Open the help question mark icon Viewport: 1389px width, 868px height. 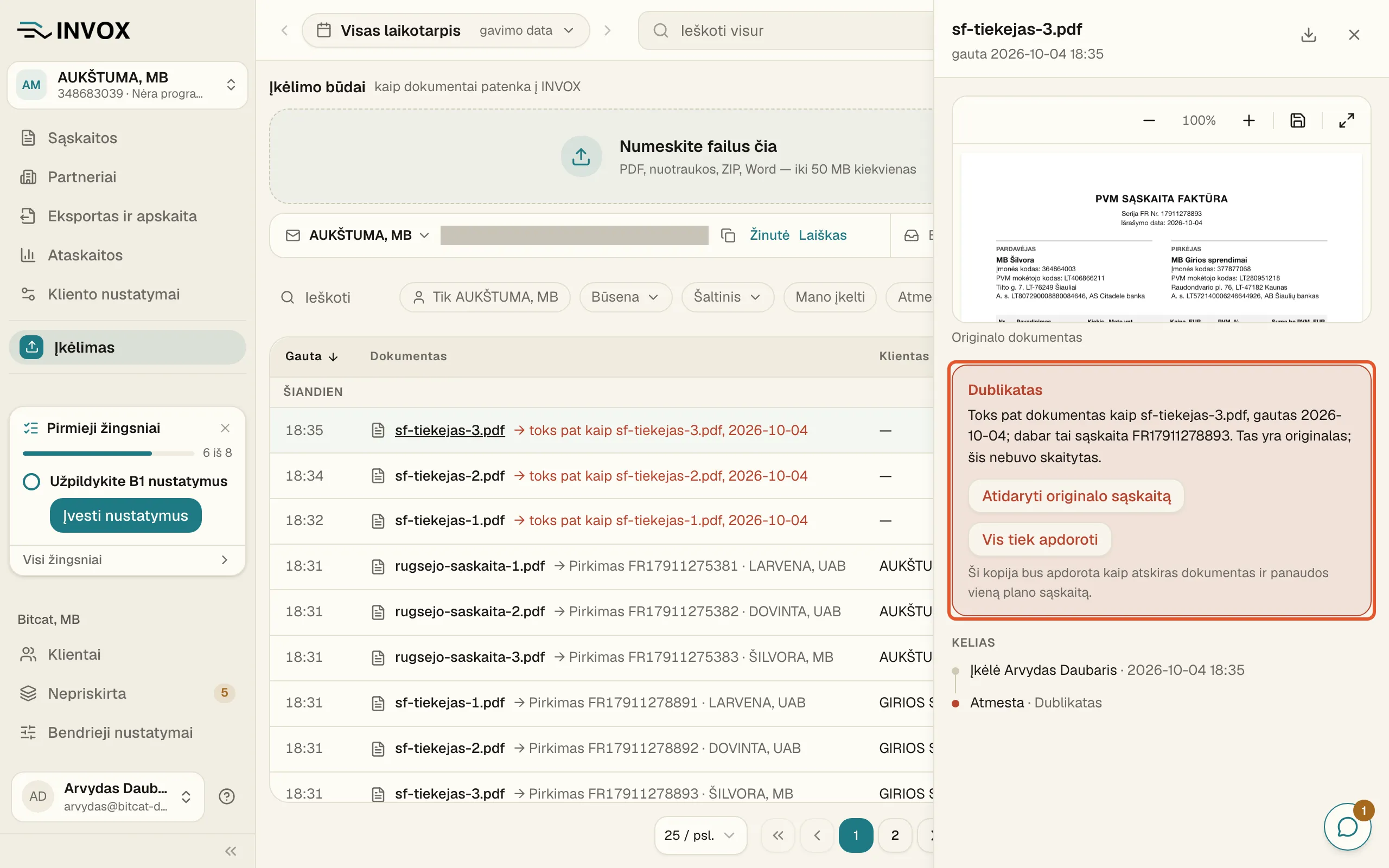click(x=227, y=796)
